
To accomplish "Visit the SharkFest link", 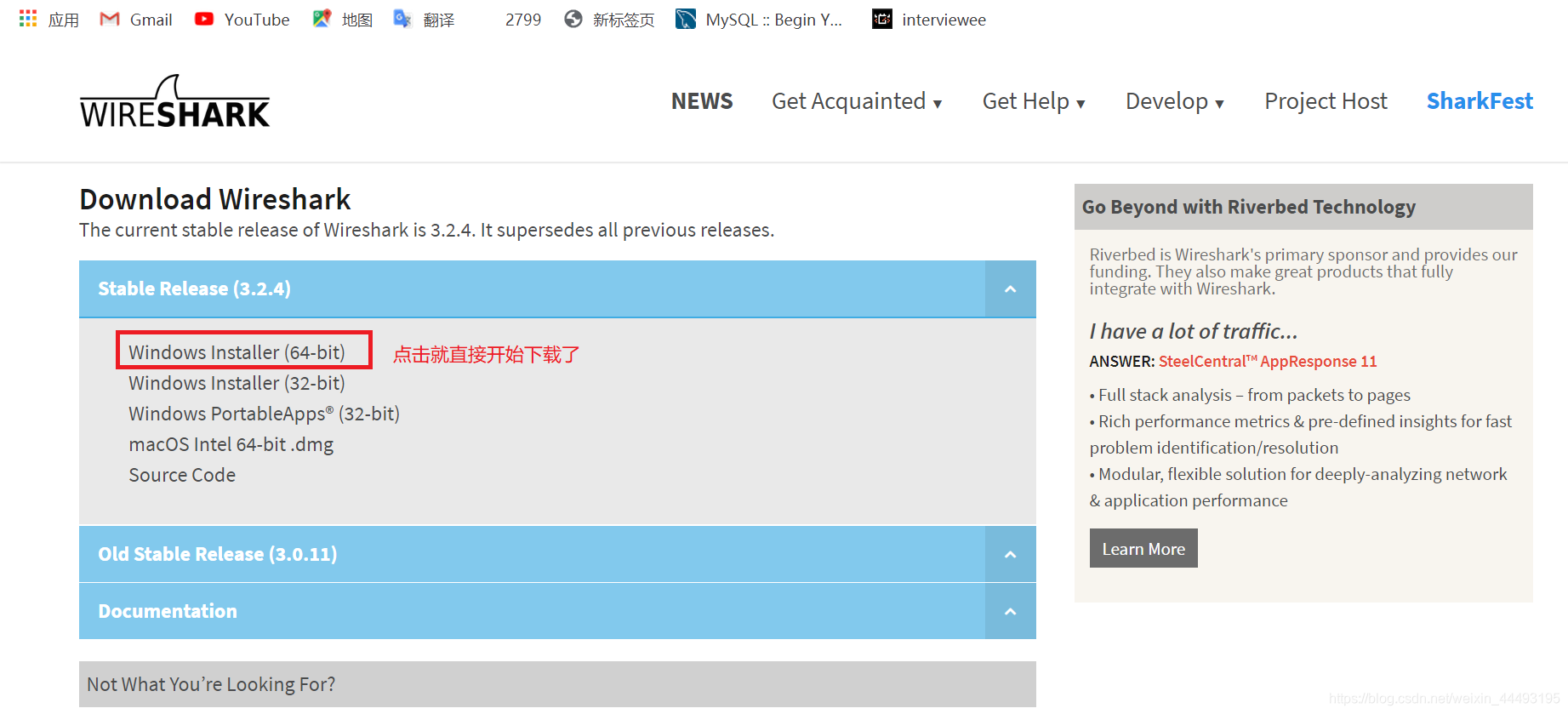I will 1480,101.
